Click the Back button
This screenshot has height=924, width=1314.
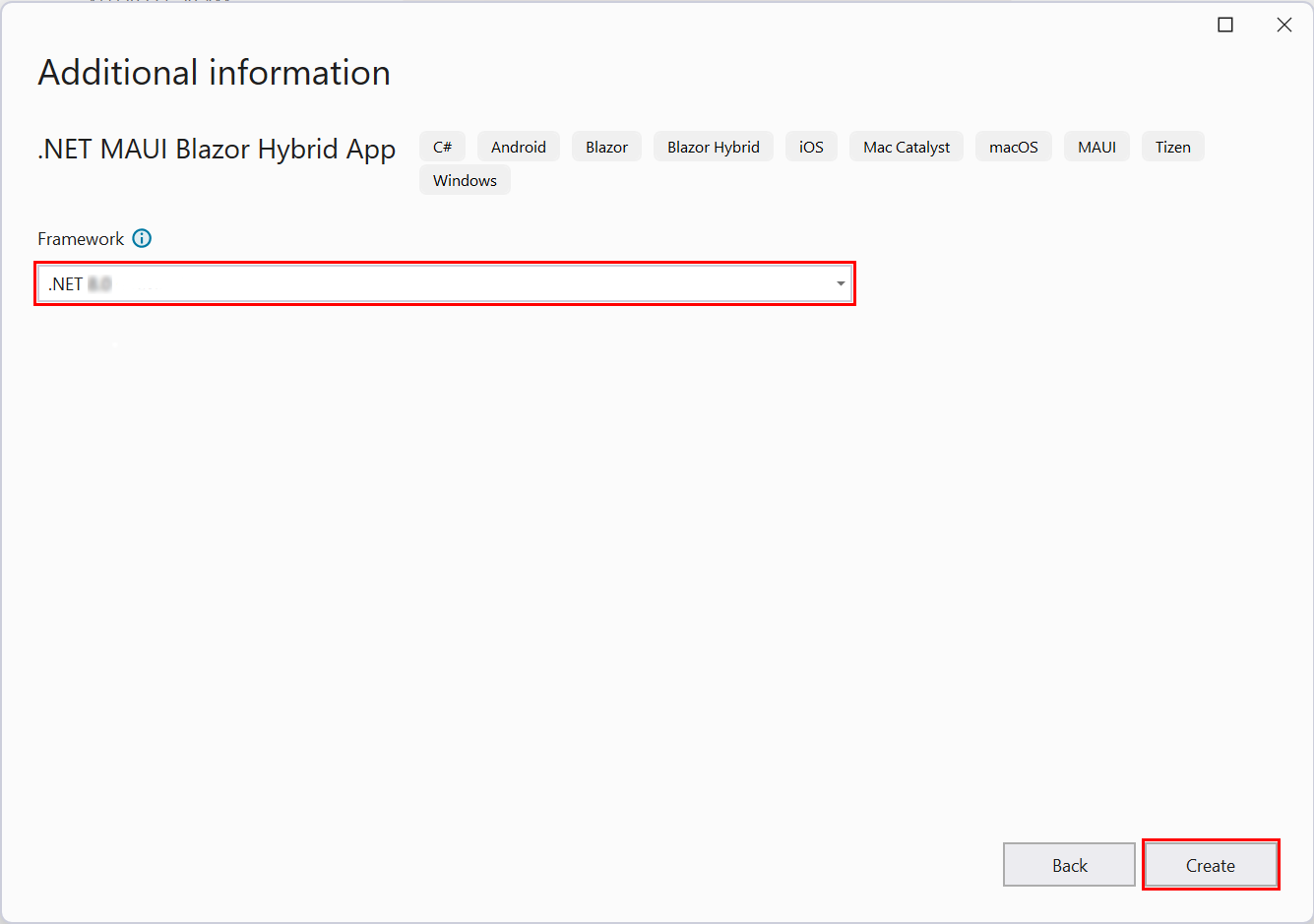[1069, 864]
